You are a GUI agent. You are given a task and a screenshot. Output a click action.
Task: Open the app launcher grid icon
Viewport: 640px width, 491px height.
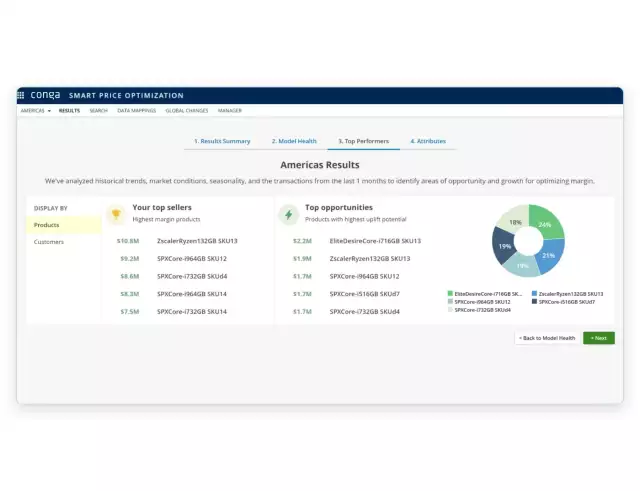tap(21, 96)
